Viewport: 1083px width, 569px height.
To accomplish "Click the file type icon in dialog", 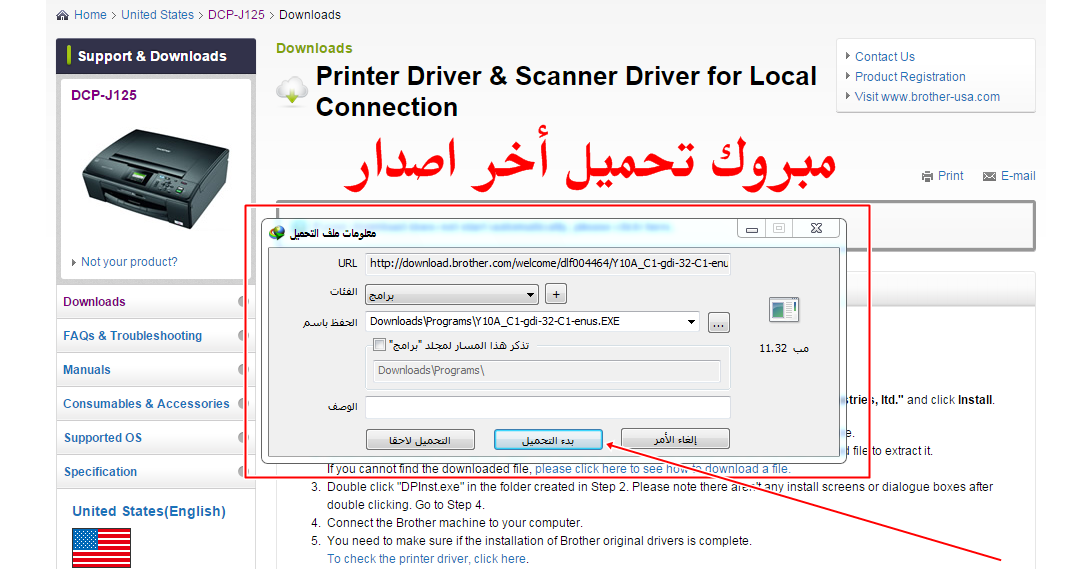I will [x=784, y=309].
